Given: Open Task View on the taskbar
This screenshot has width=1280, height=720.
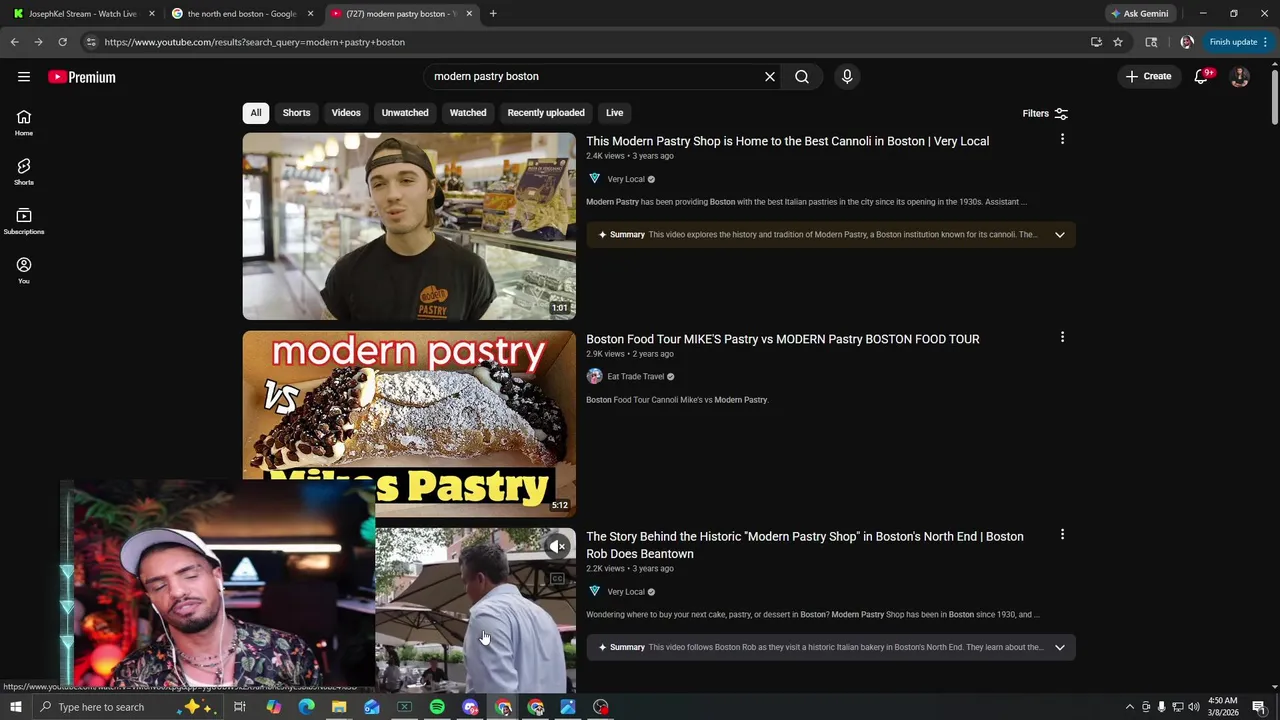Looking at the screenshot, I should 240,707.
